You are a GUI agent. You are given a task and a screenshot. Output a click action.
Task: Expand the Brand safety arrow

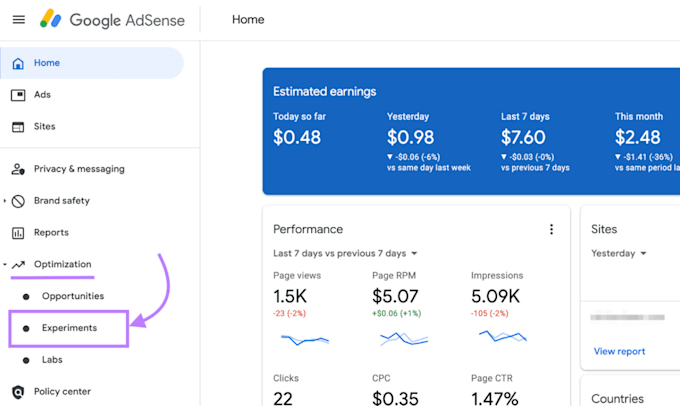coord(5,201)
